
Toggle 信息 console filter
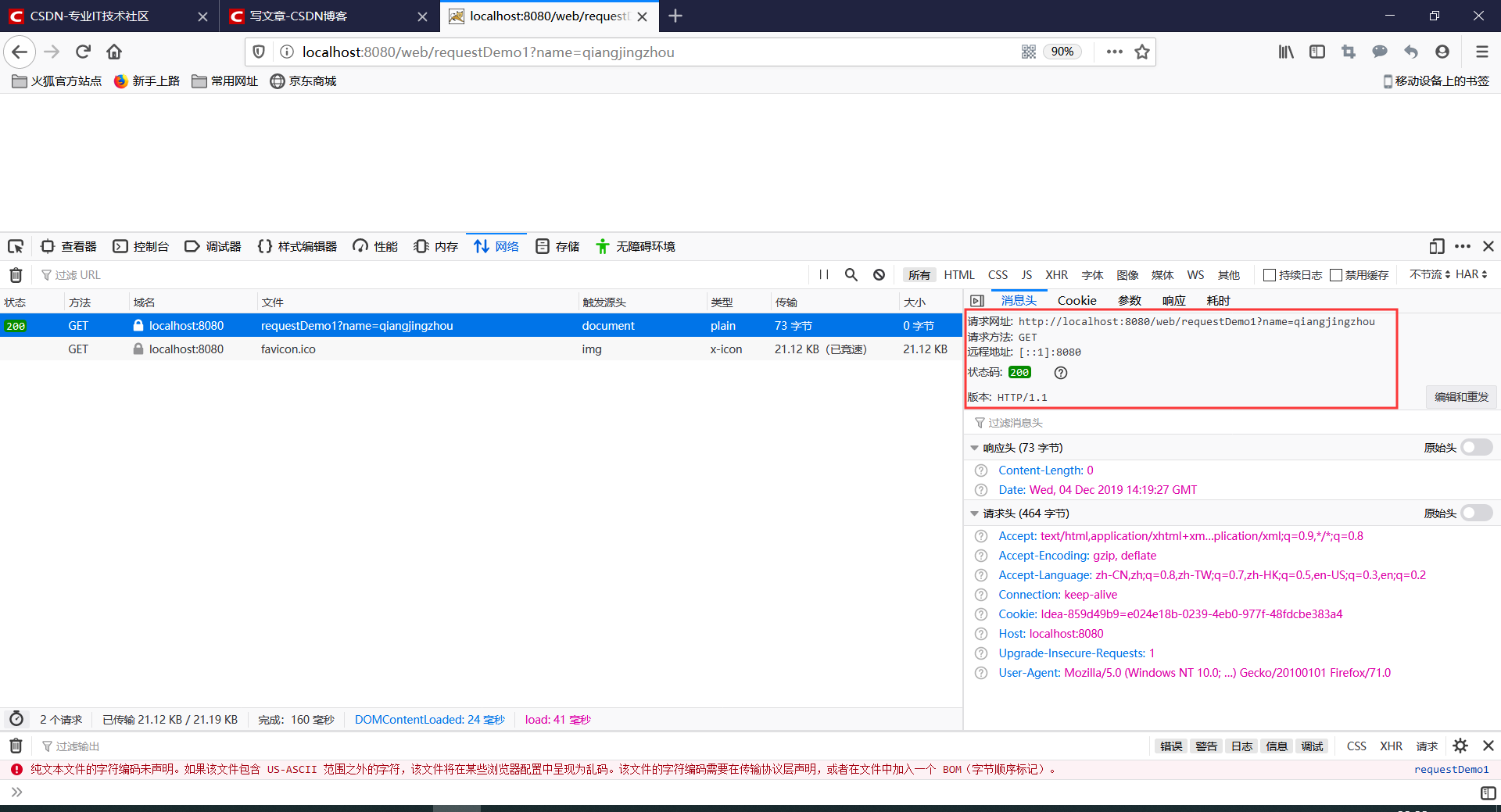click(1277, 746)
